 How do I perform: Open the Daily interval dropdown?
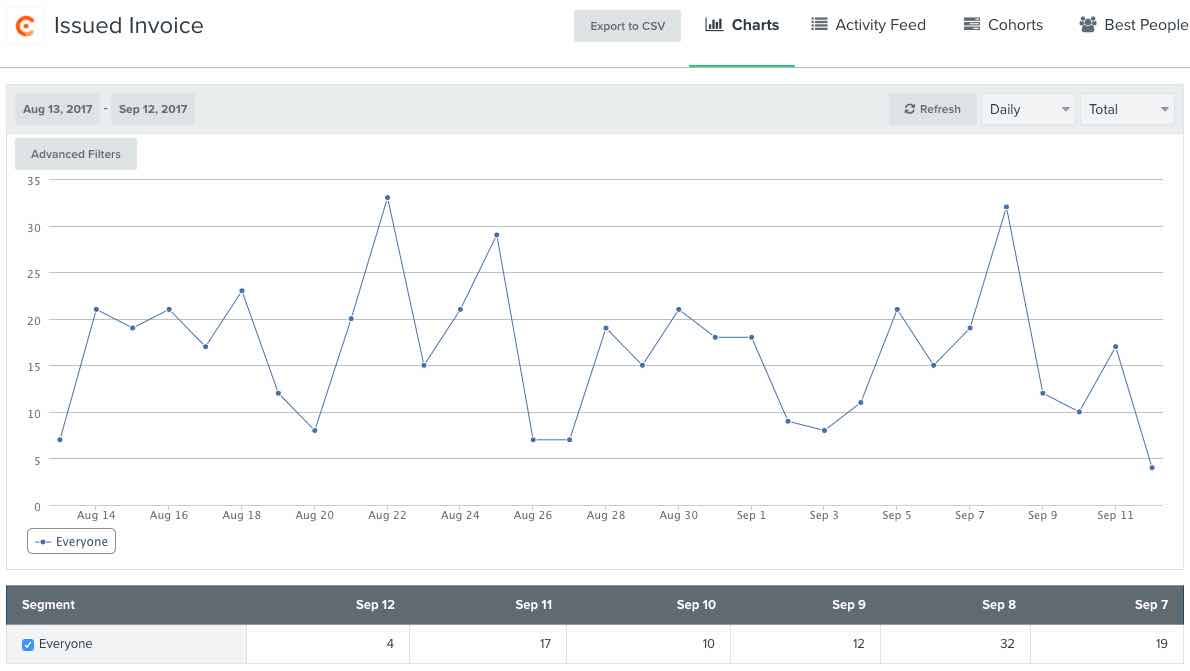[x=1027, y=109]
